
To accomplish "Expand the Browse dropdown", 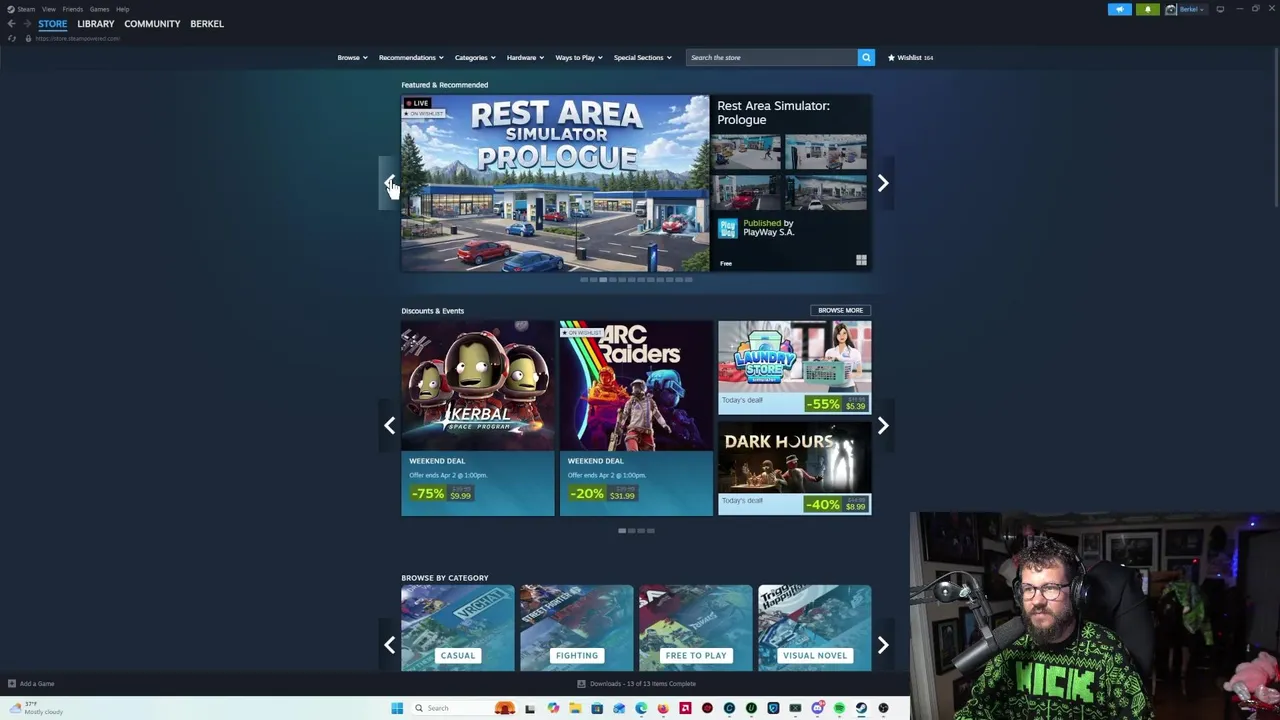I will click(352, 58).
